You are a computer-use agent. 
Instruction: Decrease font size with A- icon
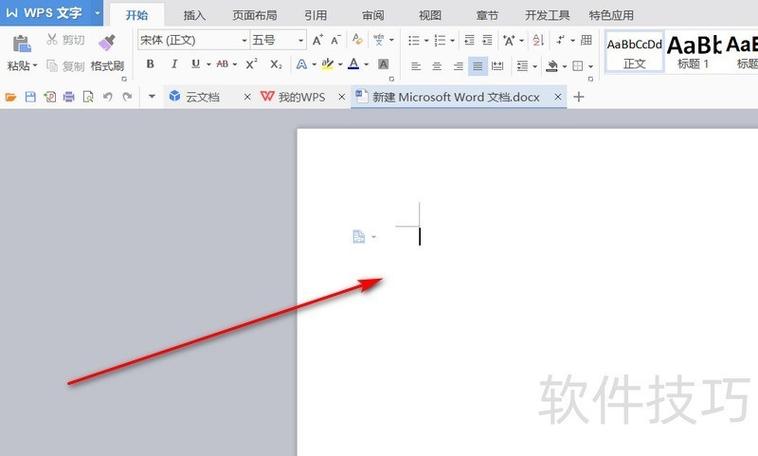pyautogui.click(x=336, y=40)
